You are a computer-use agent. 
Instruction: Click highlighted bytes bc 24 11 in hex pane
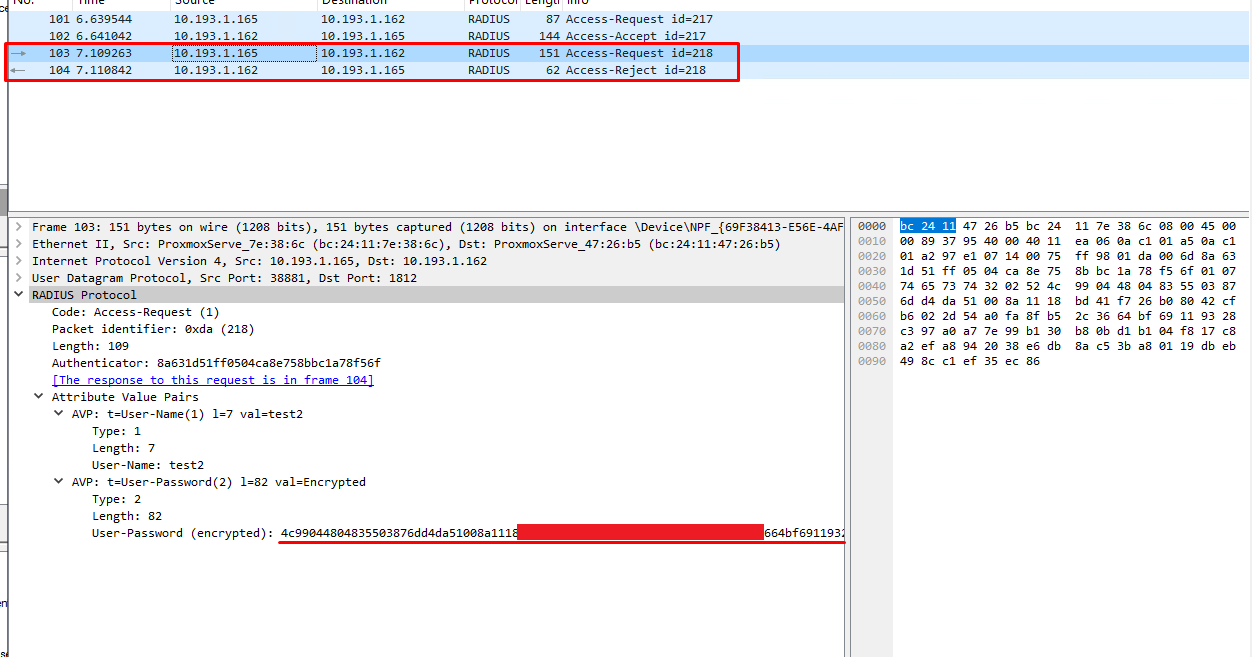point(927,226)
